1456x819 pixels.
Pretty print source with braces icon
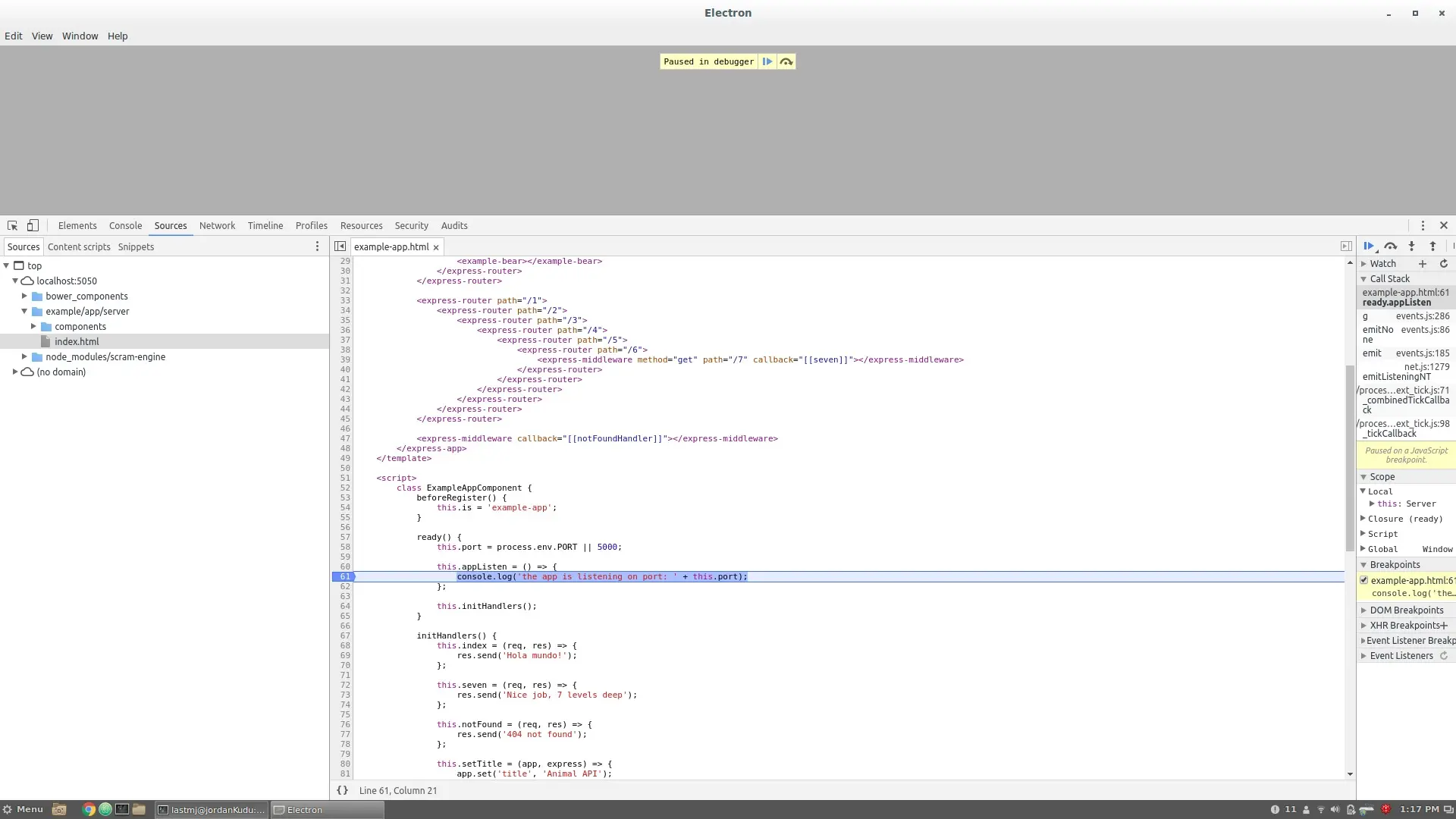(342, 790)
